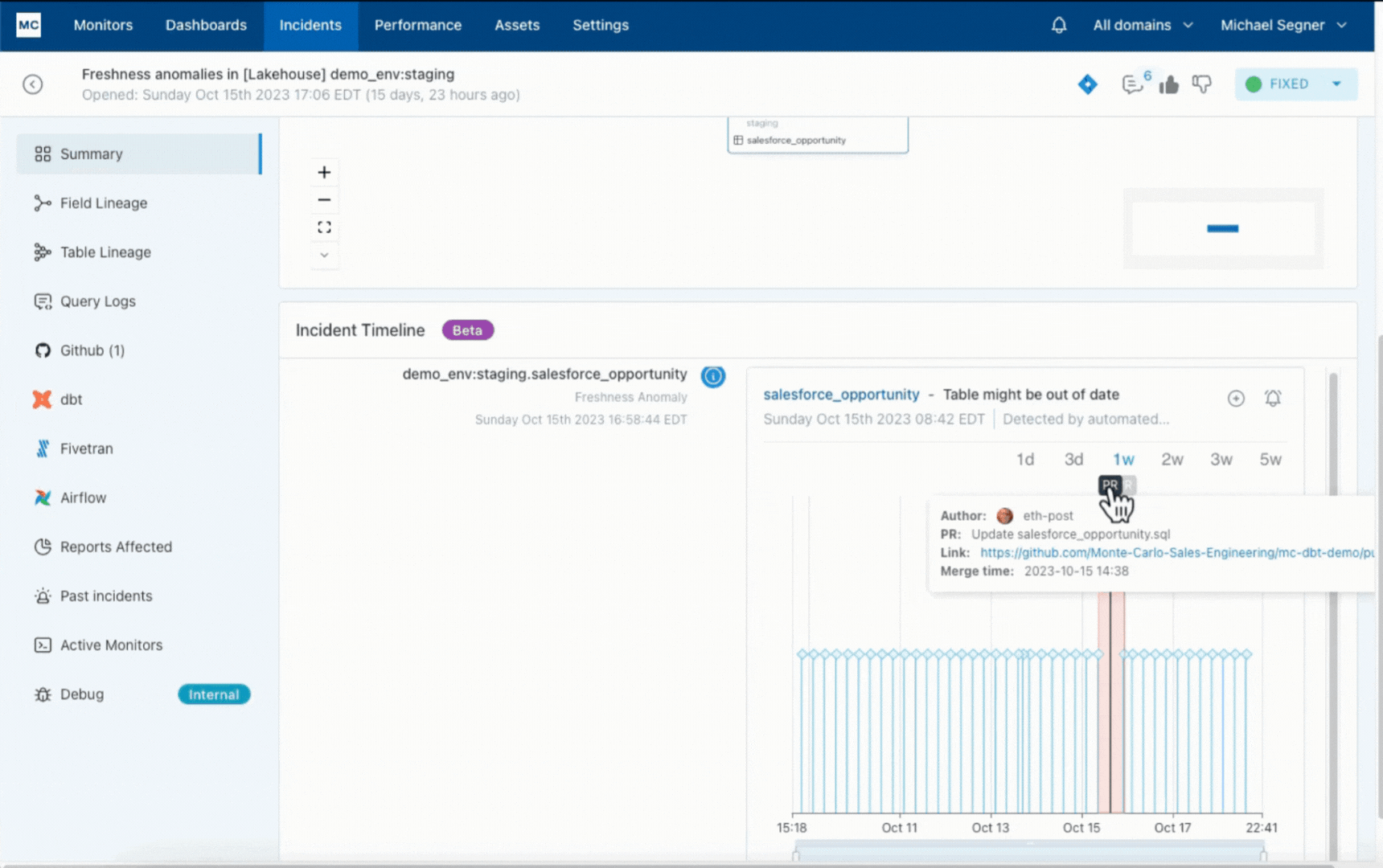Click the Internal badge next to Debug

tap(214, 694)
